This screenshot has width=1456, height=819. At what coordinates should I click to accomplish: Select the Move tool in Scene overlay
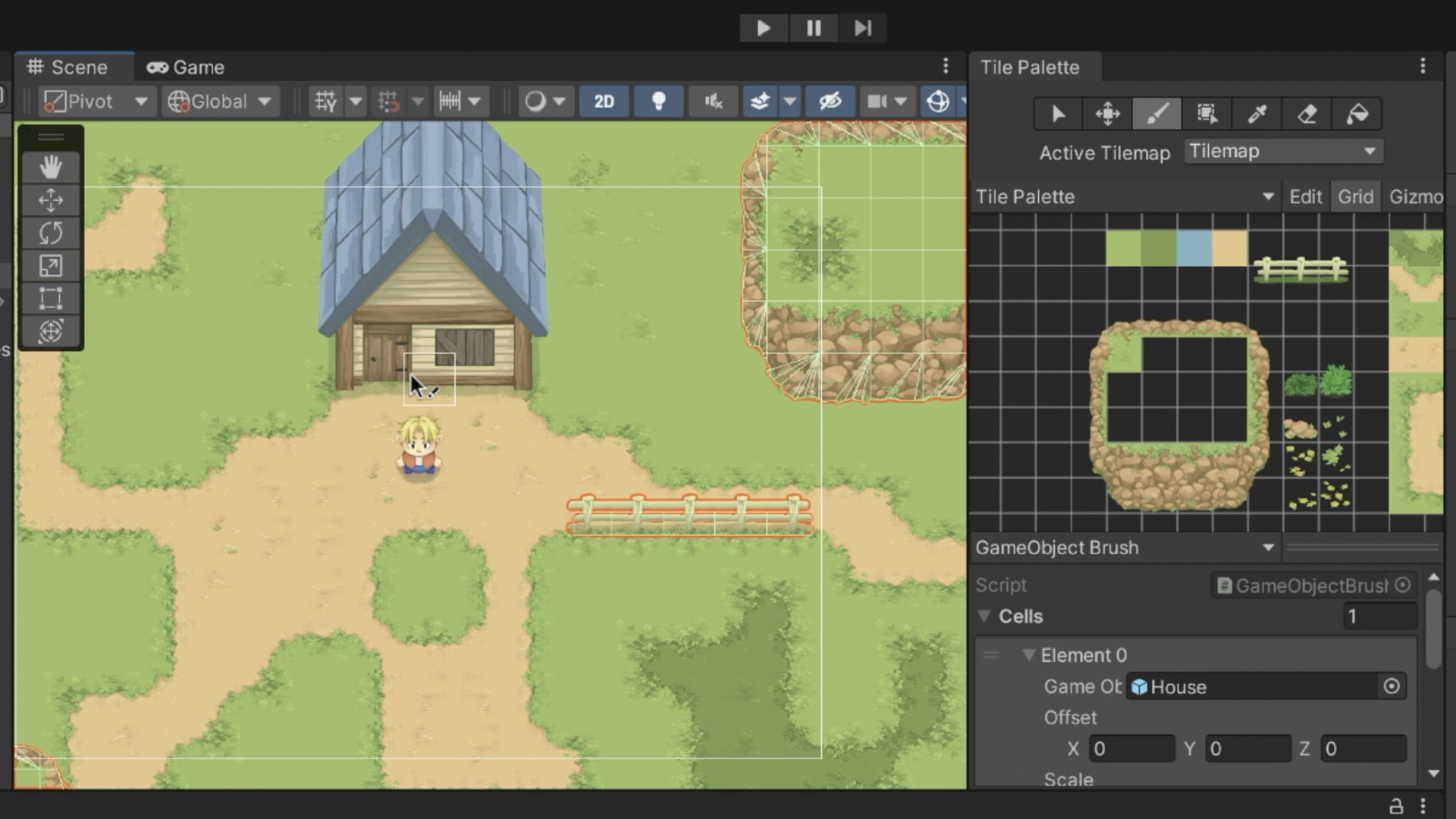point(51,200)
